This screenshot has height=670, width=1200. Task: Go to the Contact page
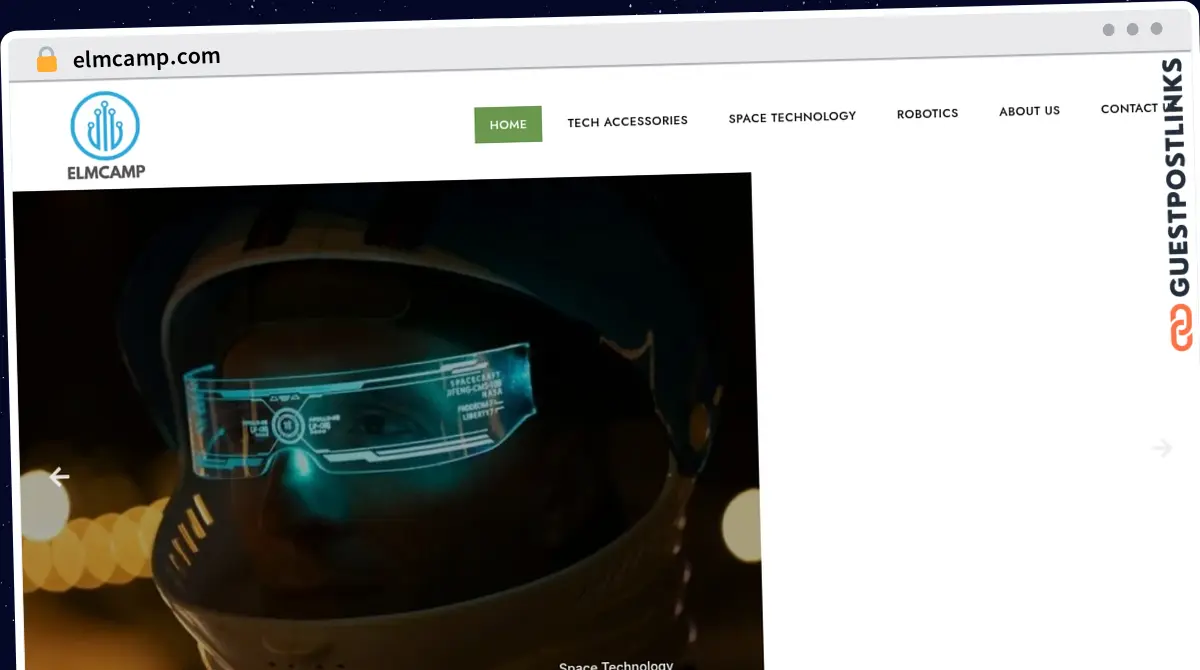1128,108
